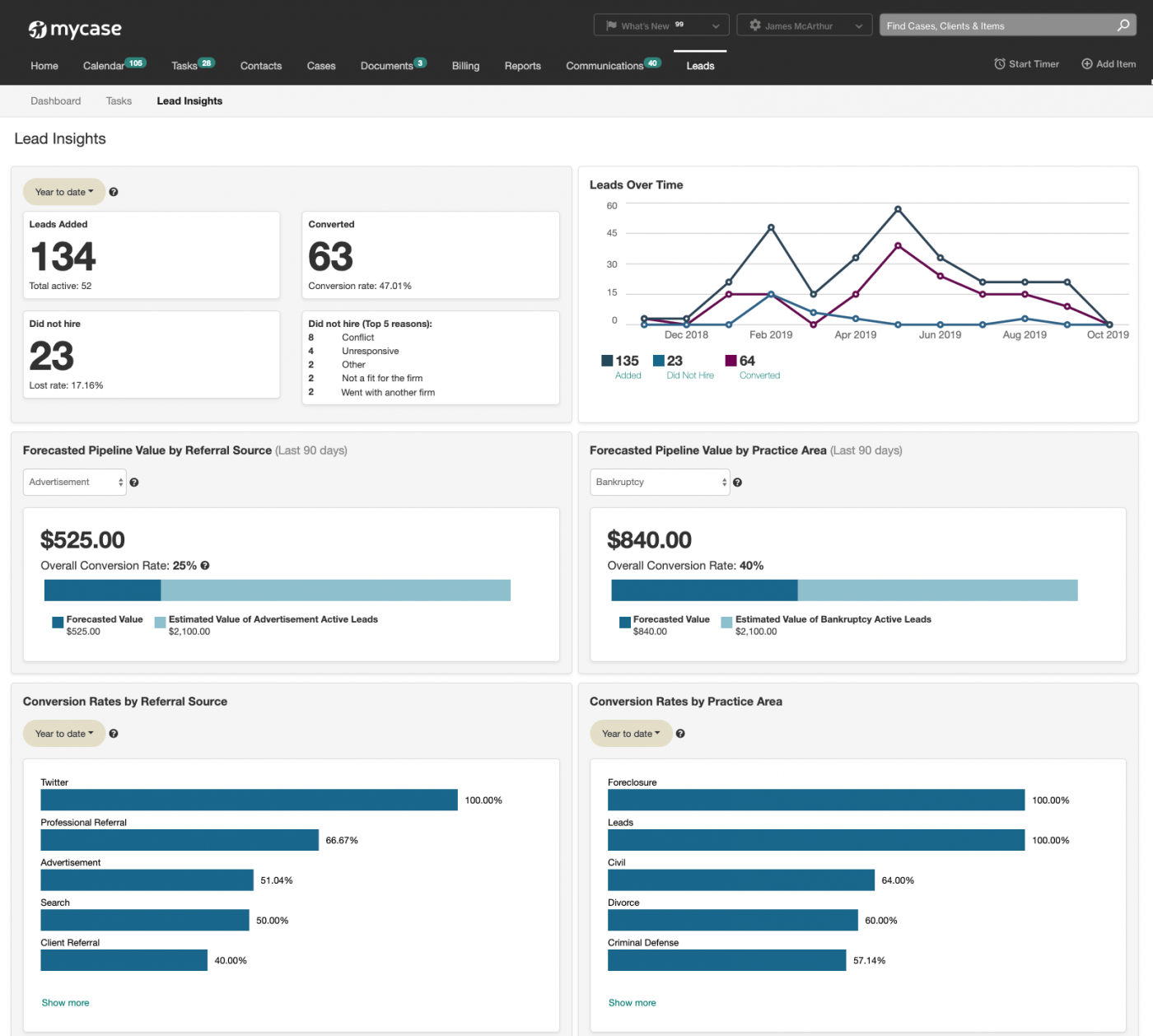Viewport: 1153px width, 1036px height.
Task: Open the Billing section
Action: (465, 66)
